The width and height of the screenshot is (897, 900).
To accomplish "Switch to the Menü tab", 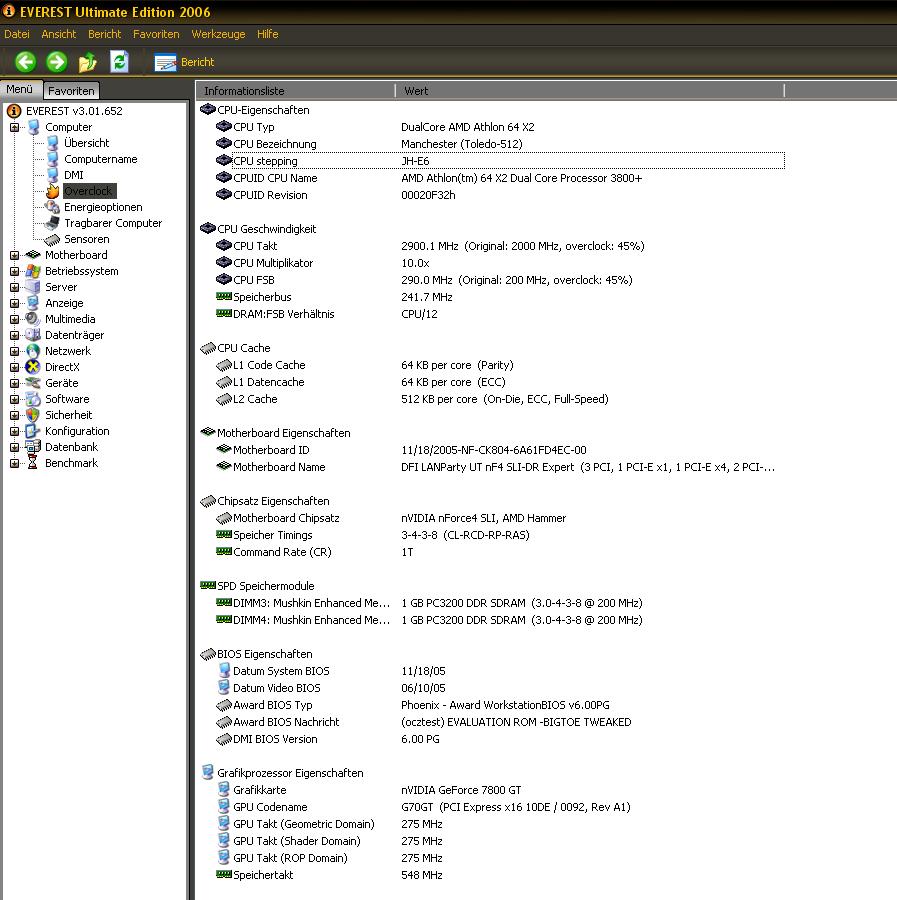I will 20,89.
